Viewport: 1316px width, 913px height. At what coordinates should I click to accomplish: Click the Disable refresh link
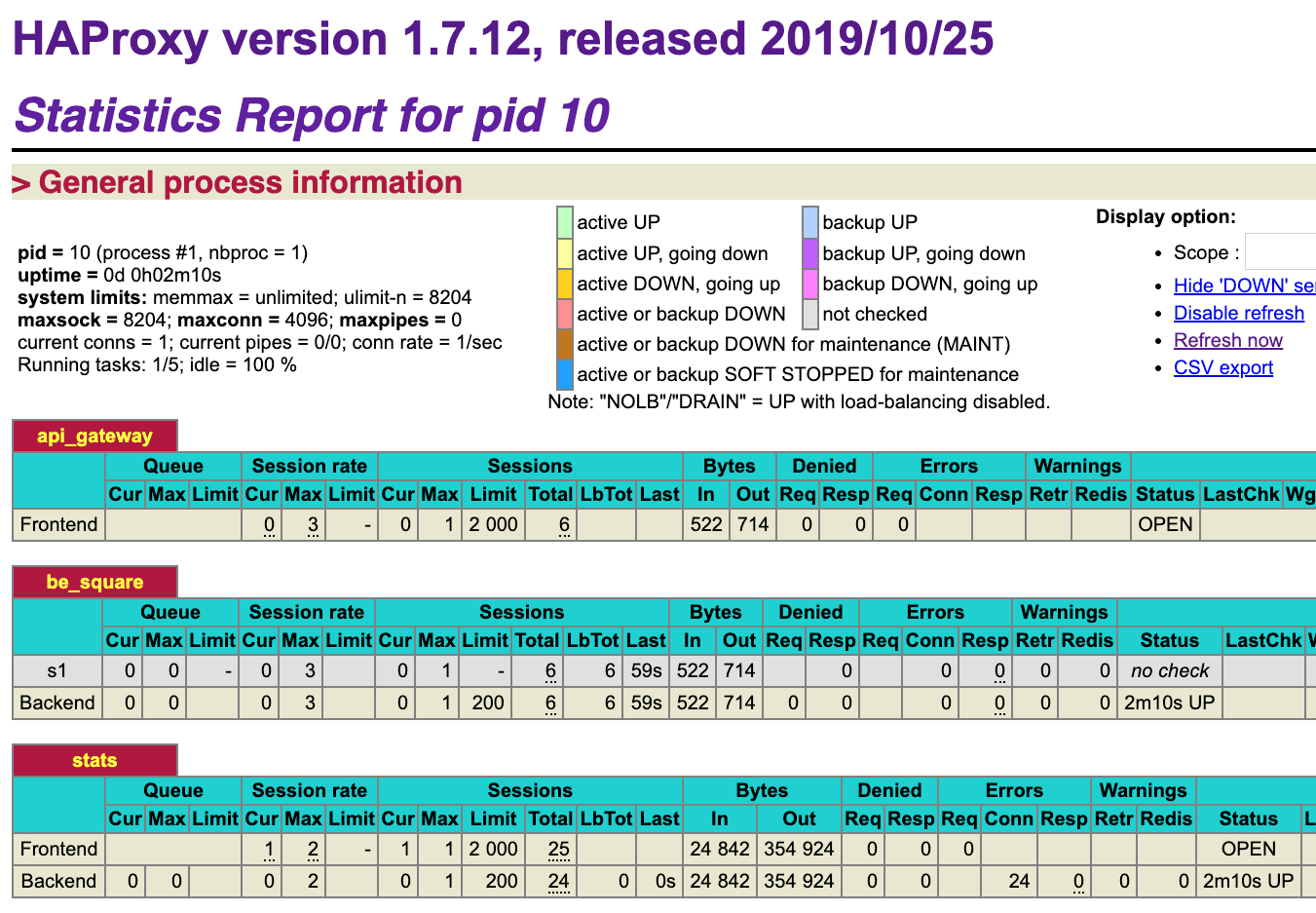tap(1238, 313)
